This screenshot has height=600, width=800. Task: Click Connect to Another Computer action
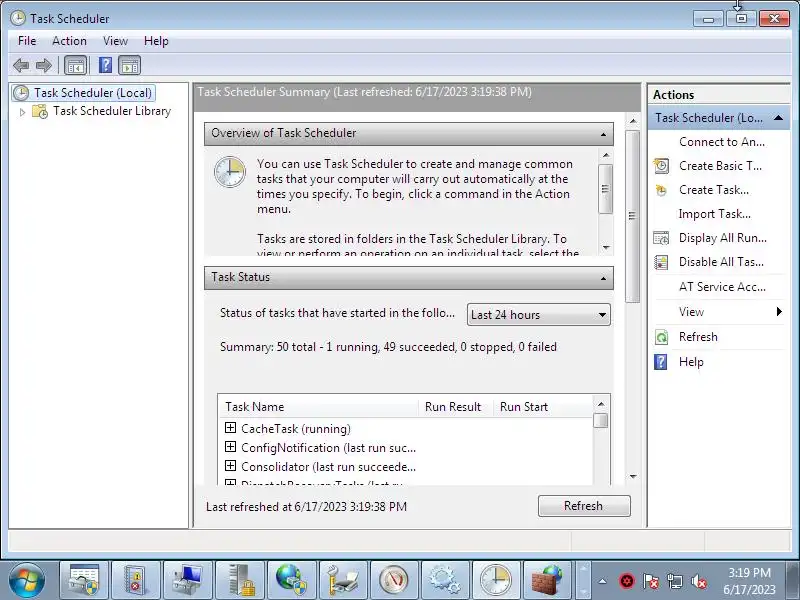pos(721,142)
